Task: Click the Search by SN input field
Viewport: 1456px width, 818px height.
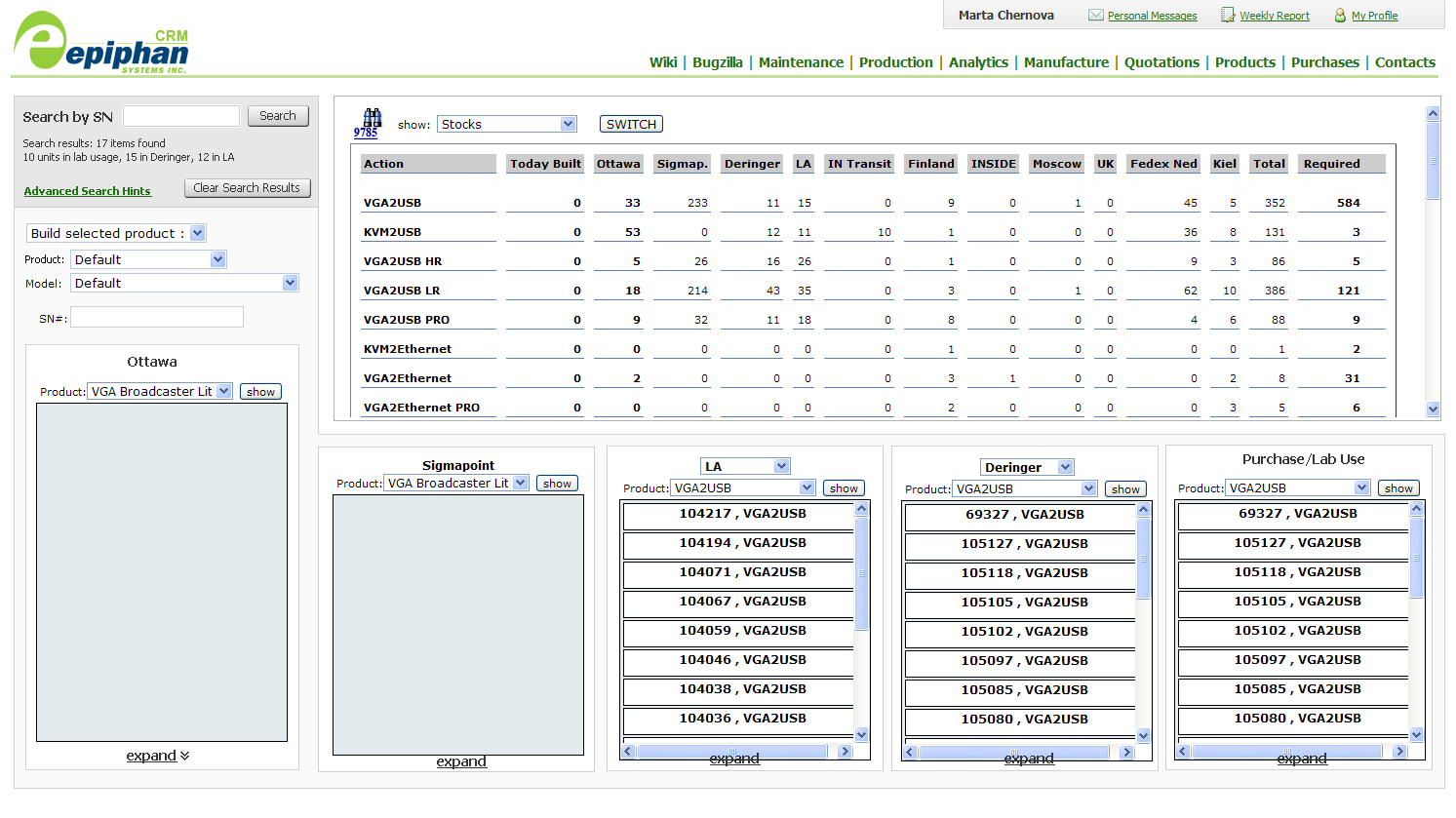Action: pyautogui.click(x=181, y=116)
